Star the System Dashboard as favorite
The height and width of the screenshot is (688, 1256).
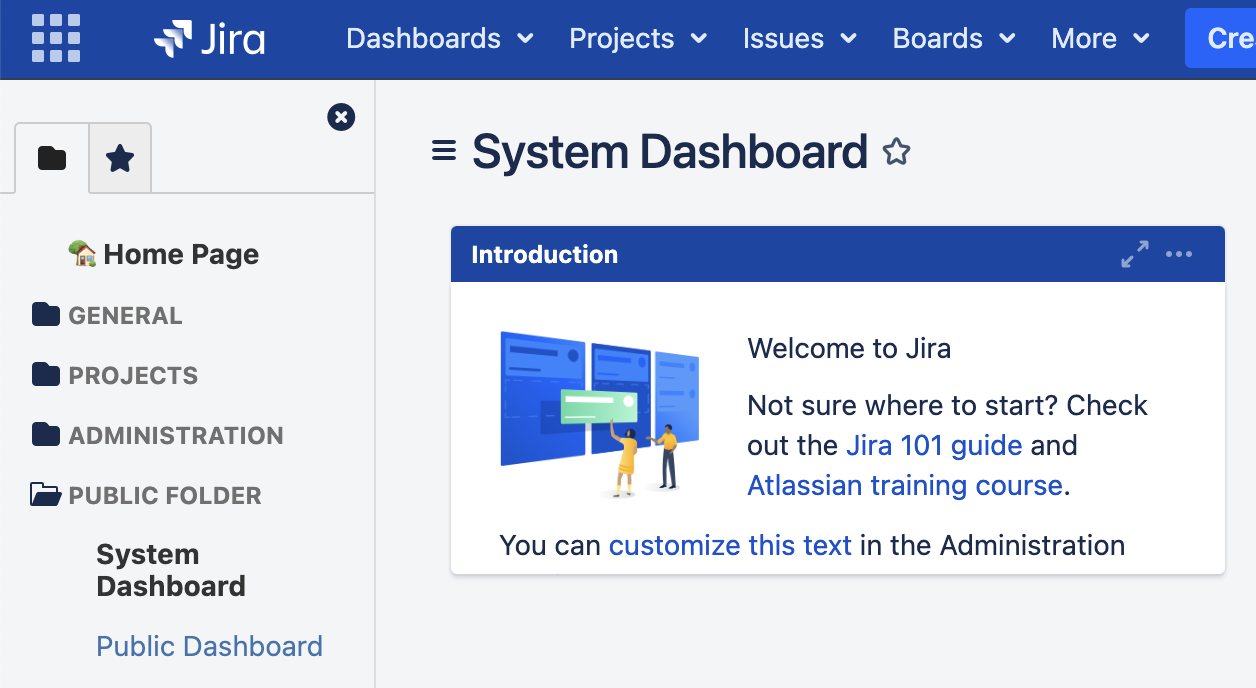pos(896,151)
